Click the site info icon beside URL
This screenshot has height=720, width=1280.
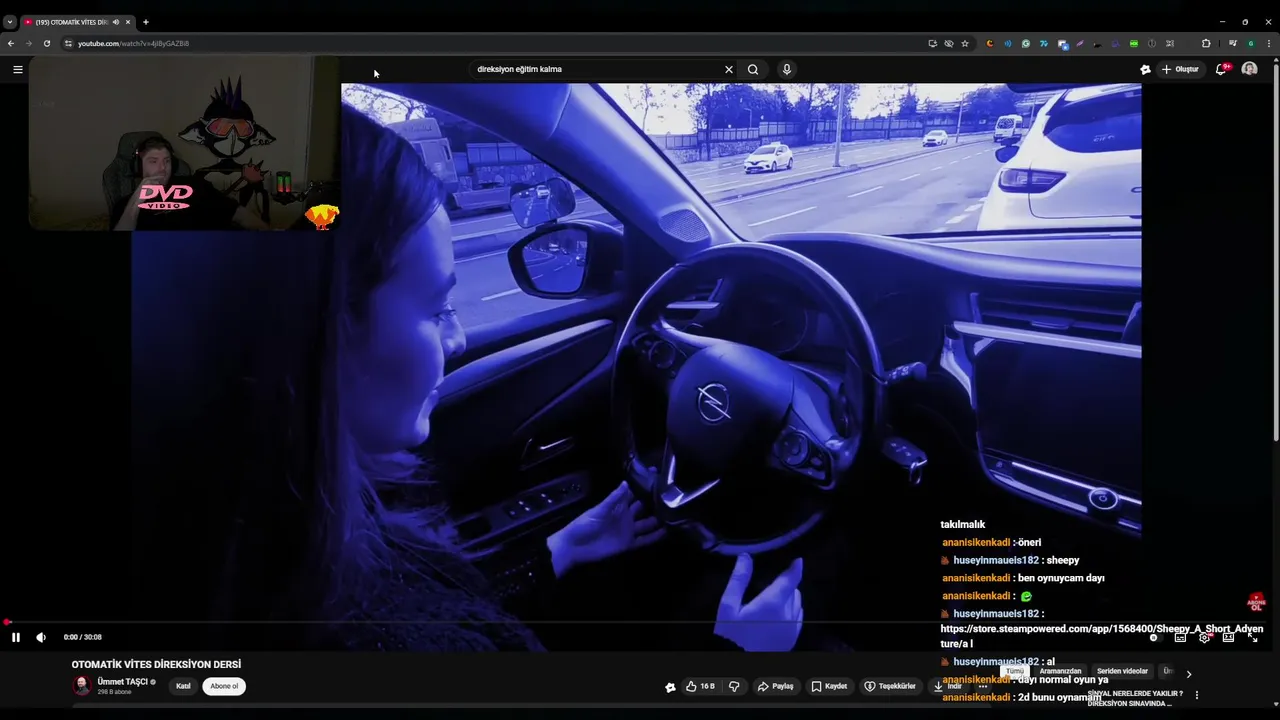tap(68, 43)
